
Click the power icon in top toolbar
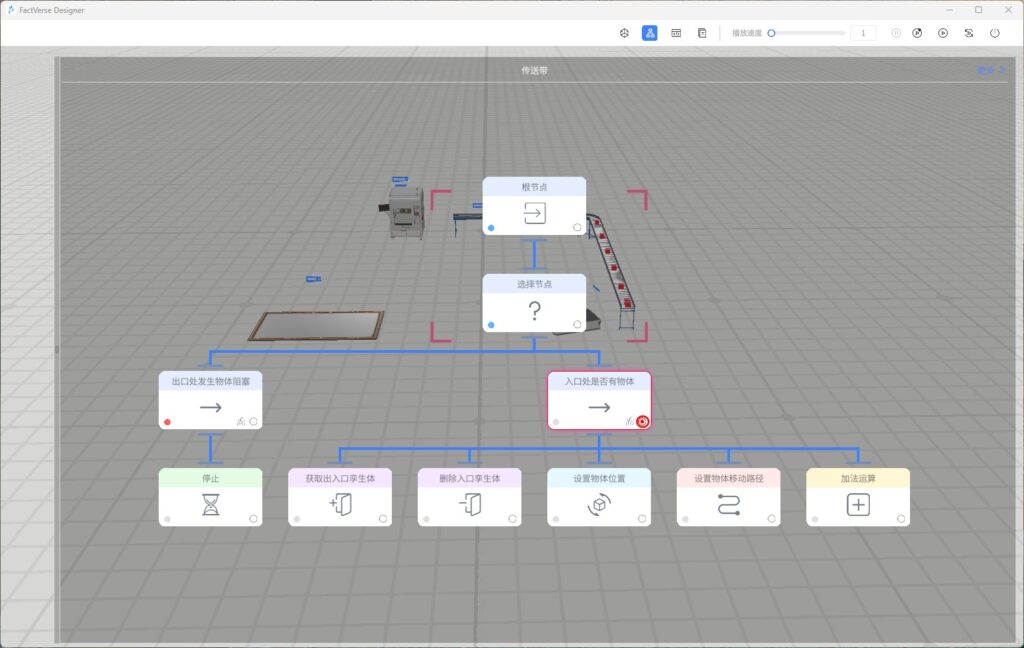pyautogui.click(x=994, y=33)
